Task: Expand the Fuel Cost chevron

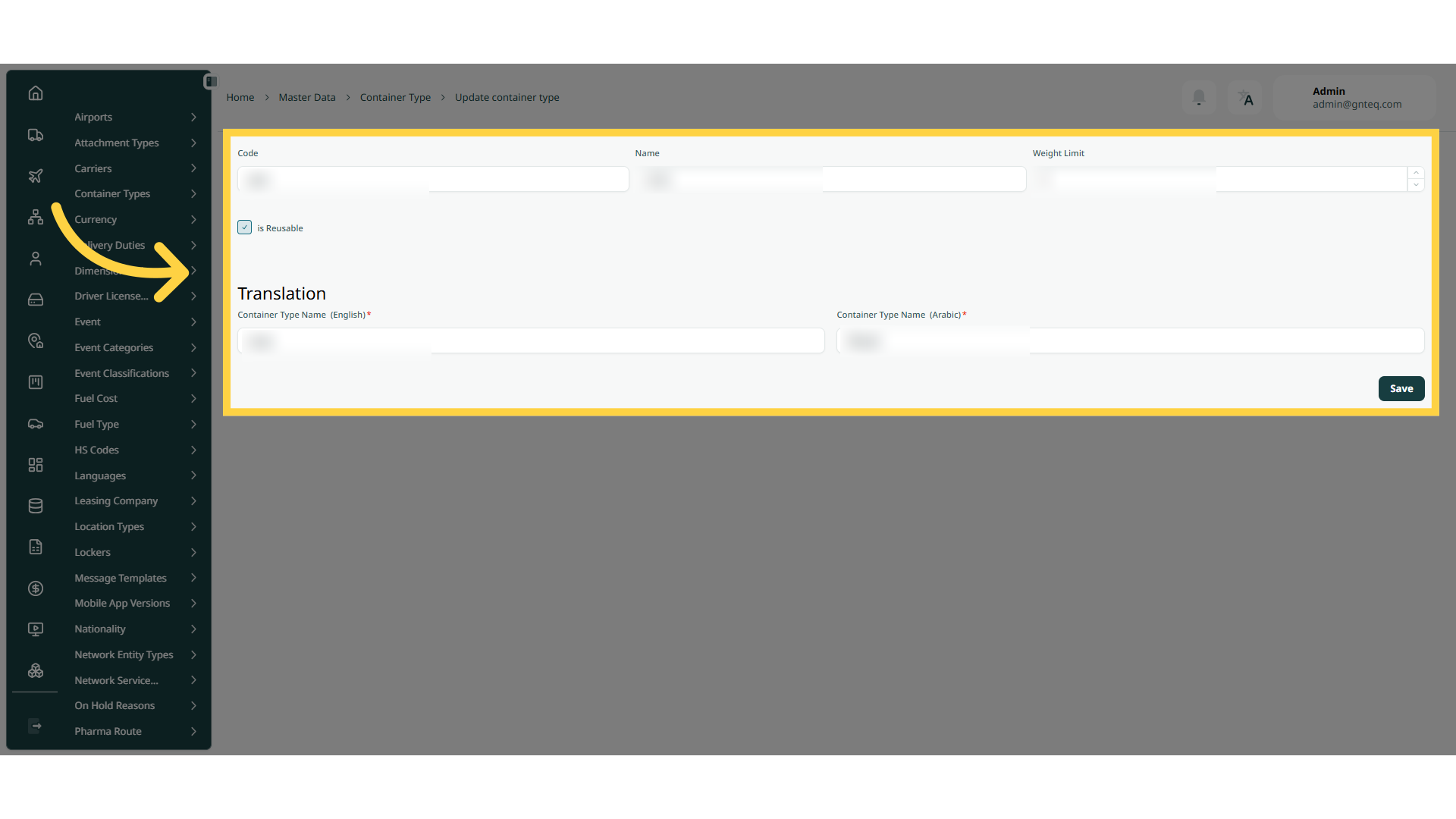Action: pyautogui.click(x=194, y=399)
